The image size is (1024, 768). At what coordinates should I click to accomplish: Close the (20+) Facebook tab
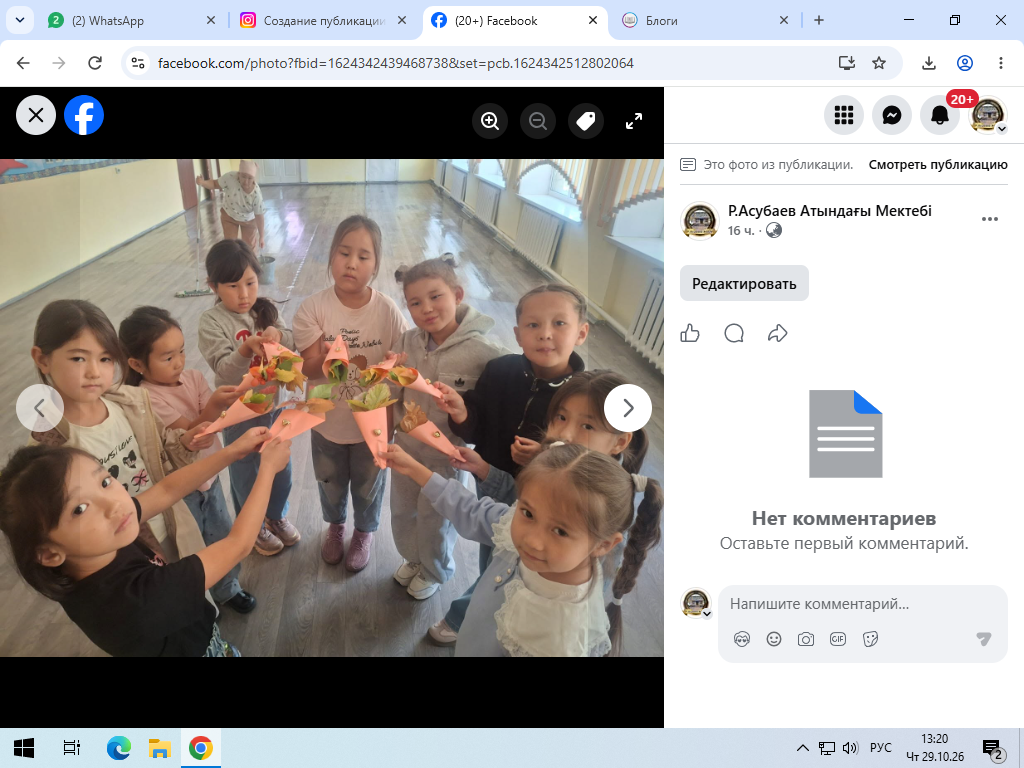coord(593,21)
